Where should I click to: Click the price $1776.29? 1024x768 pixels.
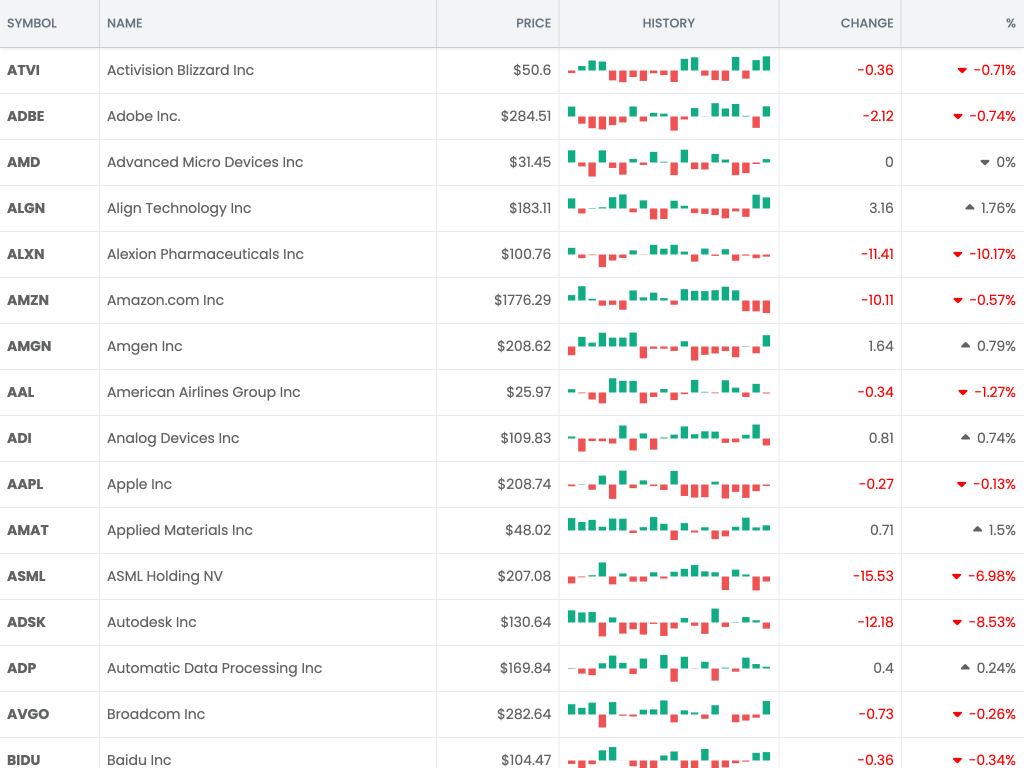pyautogui.click(x=522, y=300)
